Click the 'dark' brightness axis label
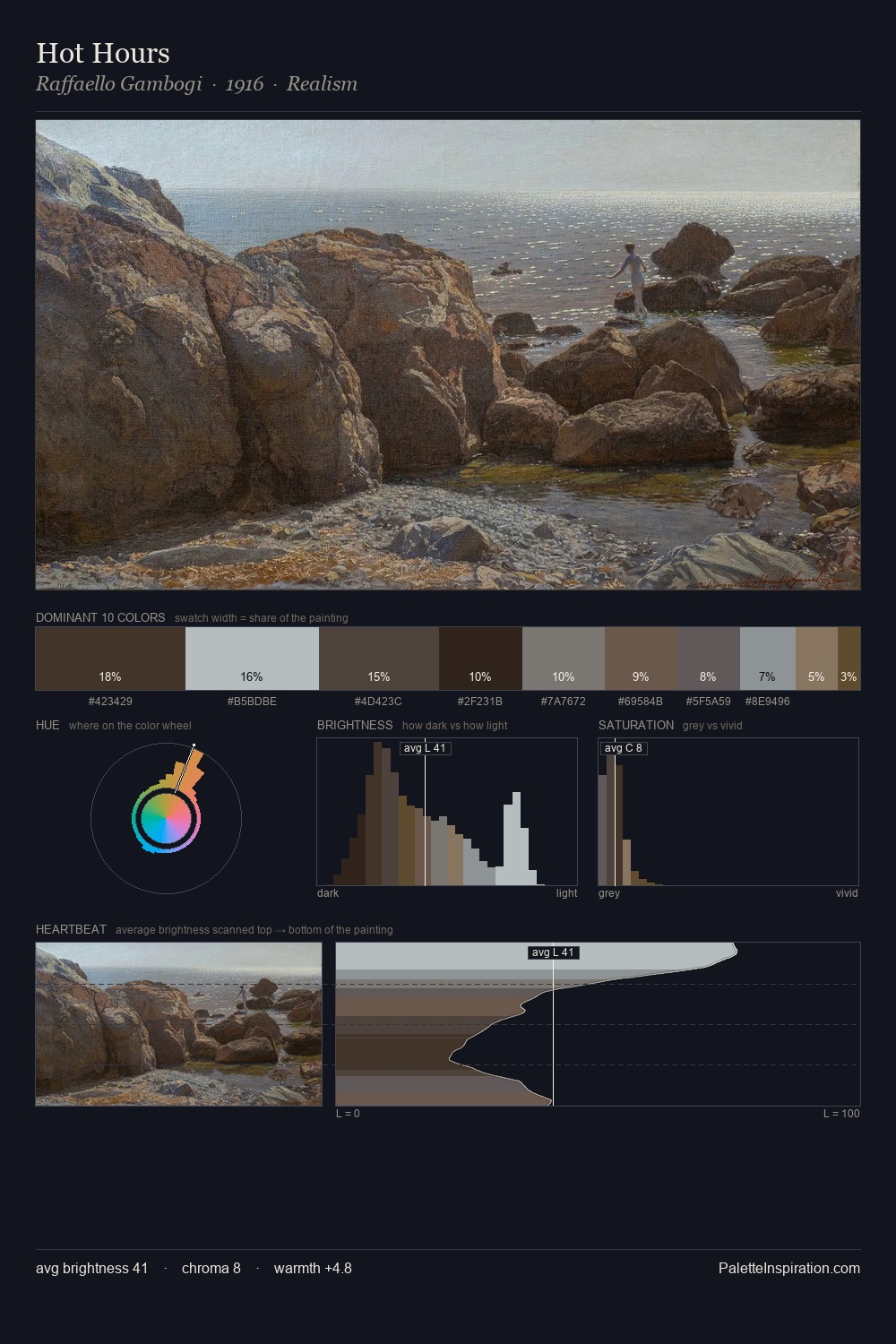This screenshot has width=896, height=1344. click(328, 893)
